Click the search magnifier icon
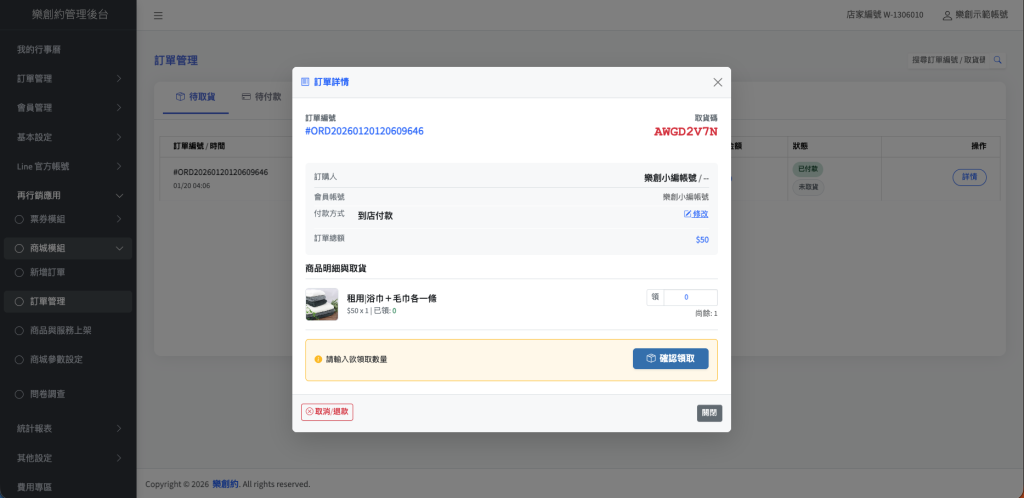Image resolution: width=1024 pixels, height=498 pixels. click(x=997, y=61)
